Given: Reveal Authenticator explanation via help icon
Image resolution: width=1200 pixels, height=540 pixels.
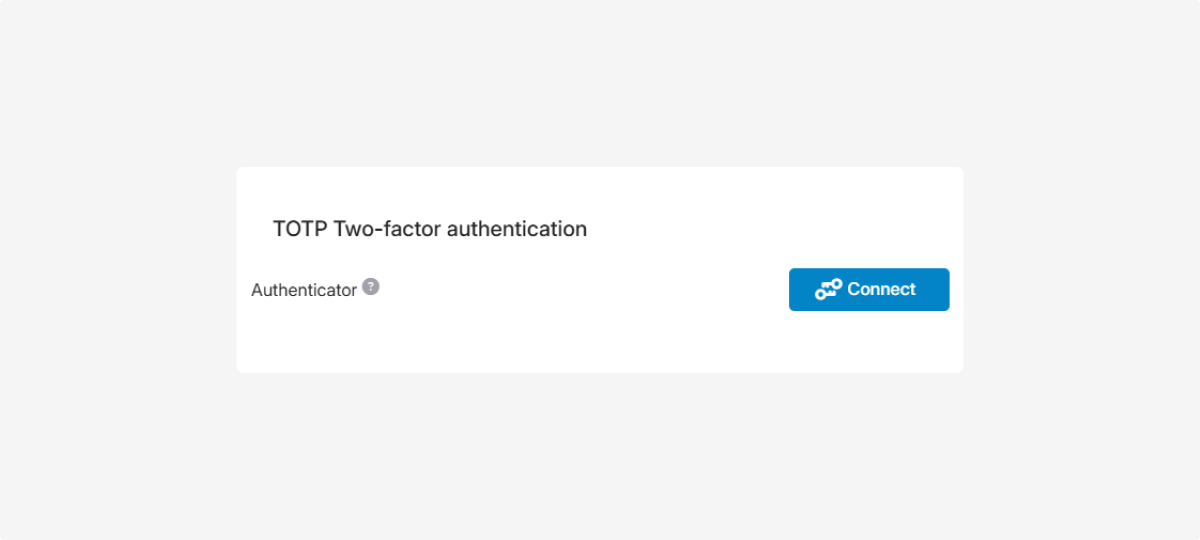Looking at the screenshot, I should (x=371, y=287).
